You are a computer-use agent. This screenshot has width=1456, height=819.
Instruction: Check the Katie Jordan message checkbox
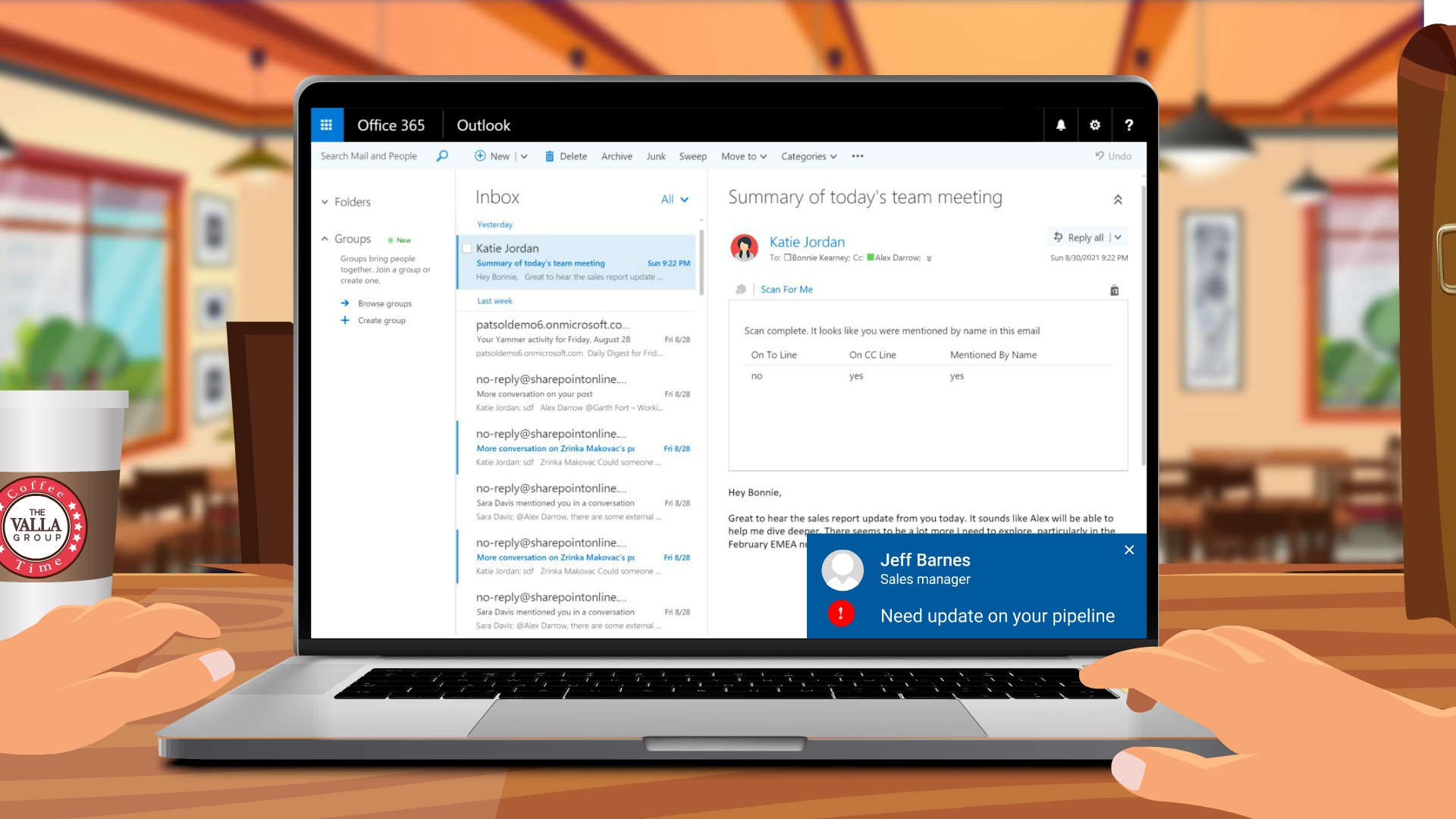(467, 249)
